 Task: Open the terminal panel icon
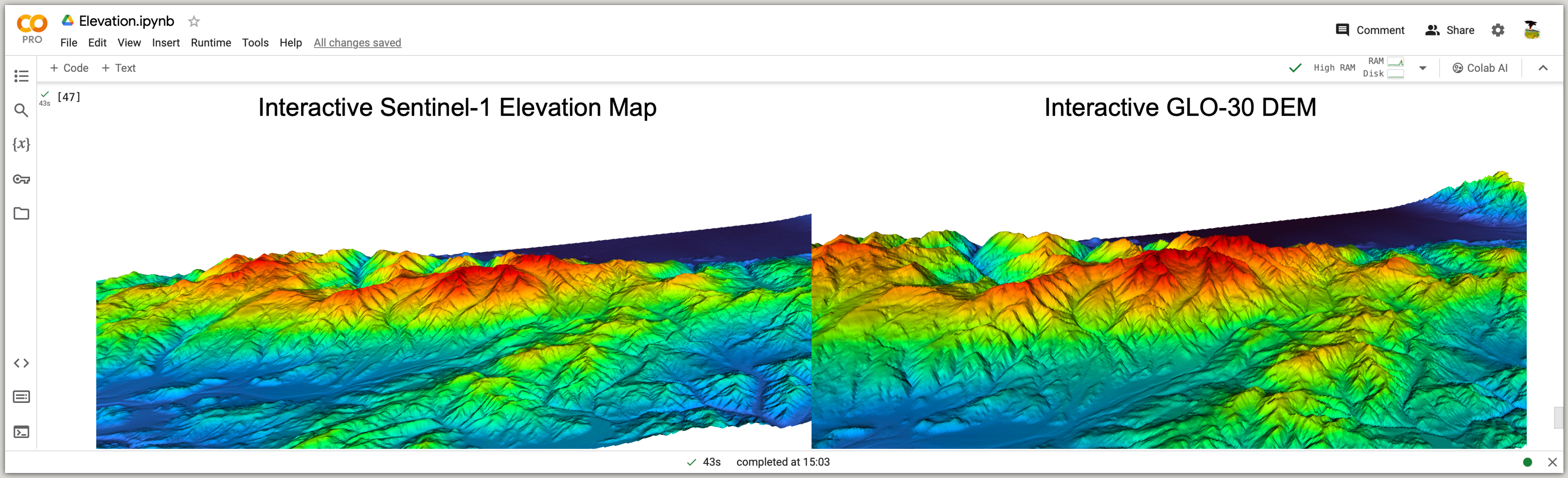point(21,433)
